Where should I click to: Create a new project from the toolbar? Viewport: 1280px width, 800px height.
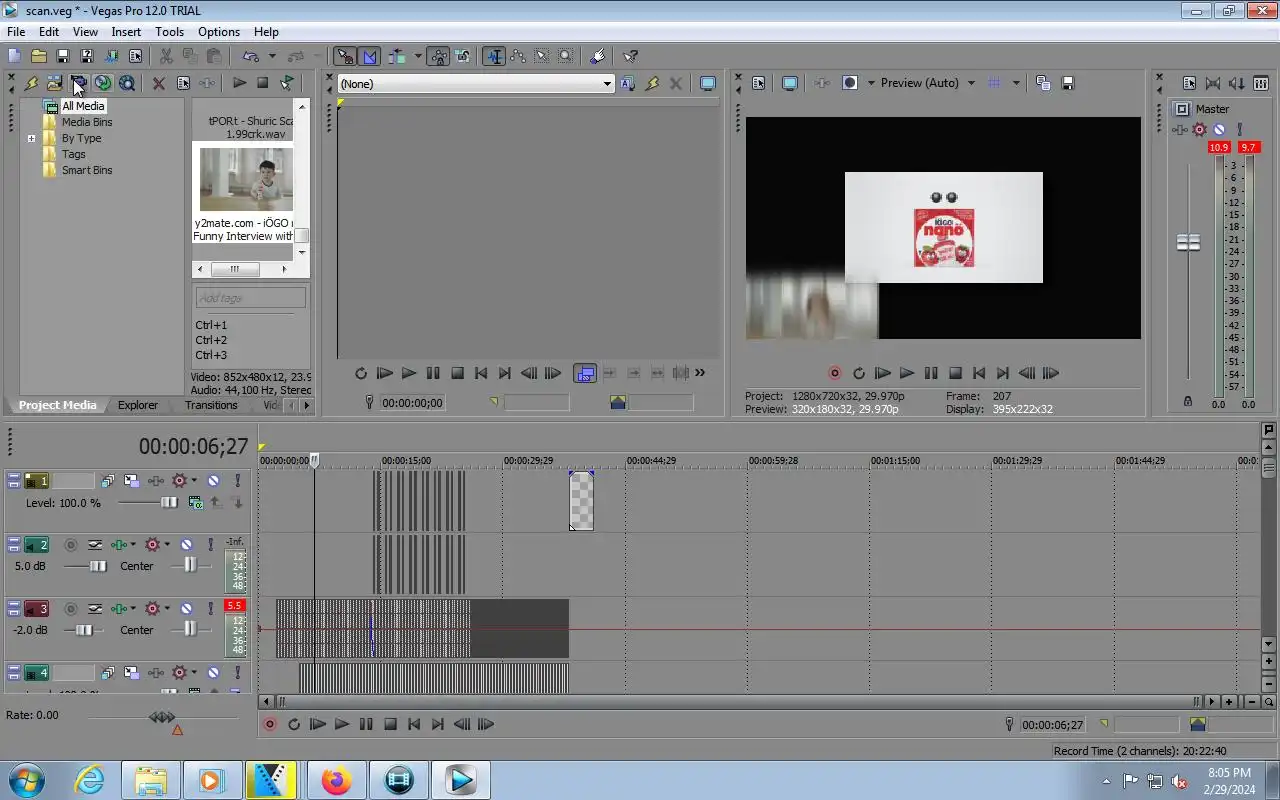pyautogui.click(x=14, y=56)
